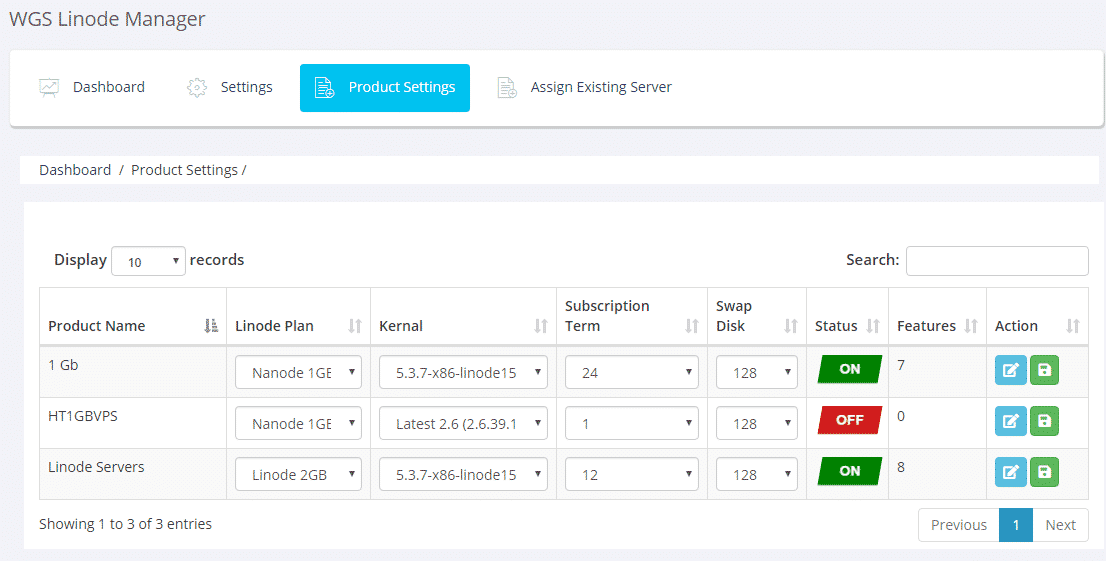Open the Assign Existing Server tab
Screen dimensions: 1106x561
[585, 88]
